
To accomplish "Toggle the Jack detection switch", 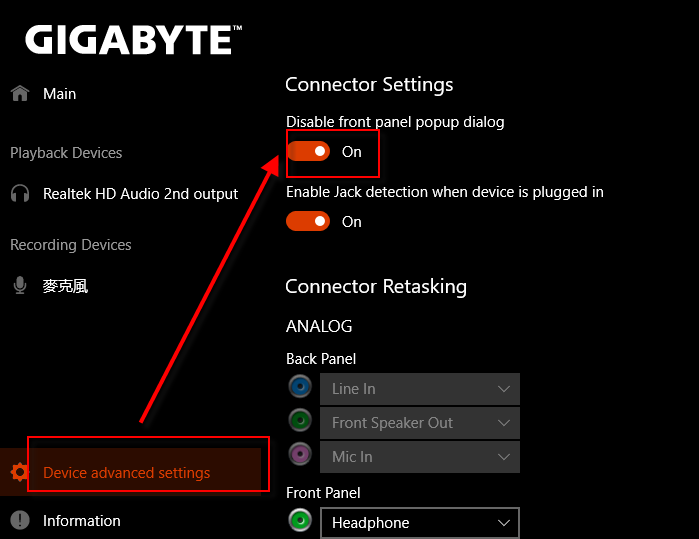I will [308, 221].
